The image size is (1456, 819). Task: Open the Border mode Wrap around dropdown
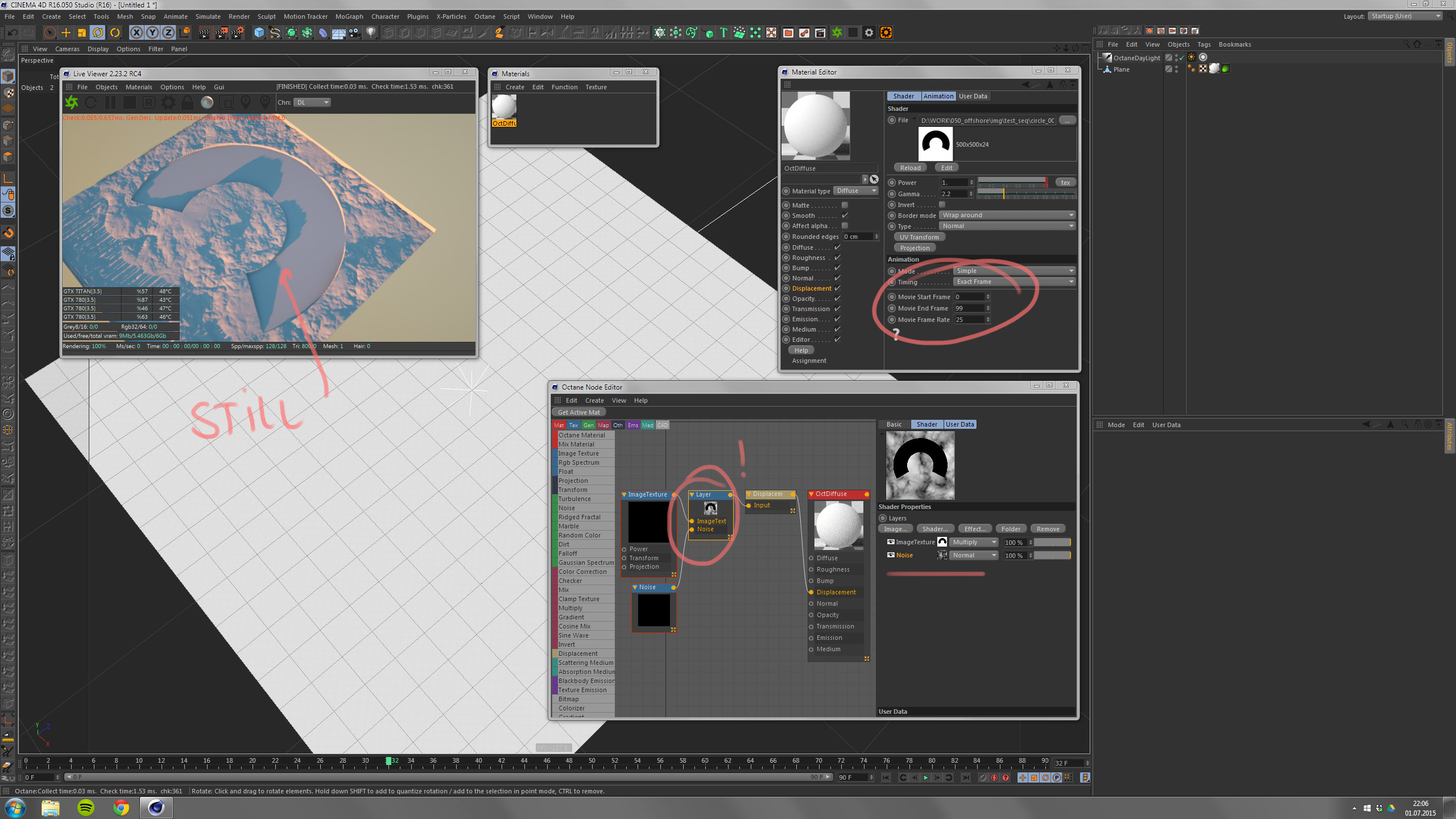coord(1007,215)
